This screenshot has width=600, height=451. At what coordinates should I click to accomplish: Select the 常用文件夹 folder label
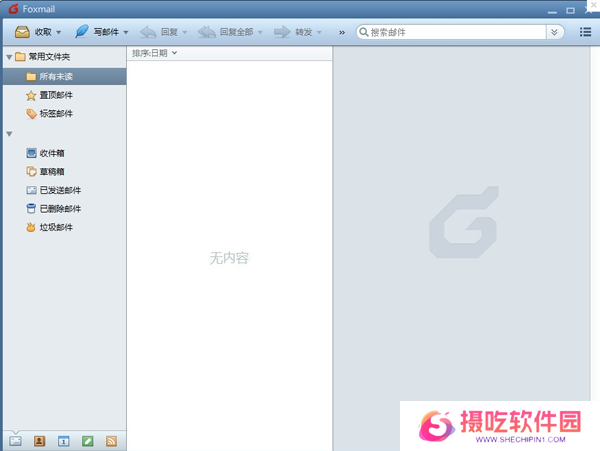[49, 57]
